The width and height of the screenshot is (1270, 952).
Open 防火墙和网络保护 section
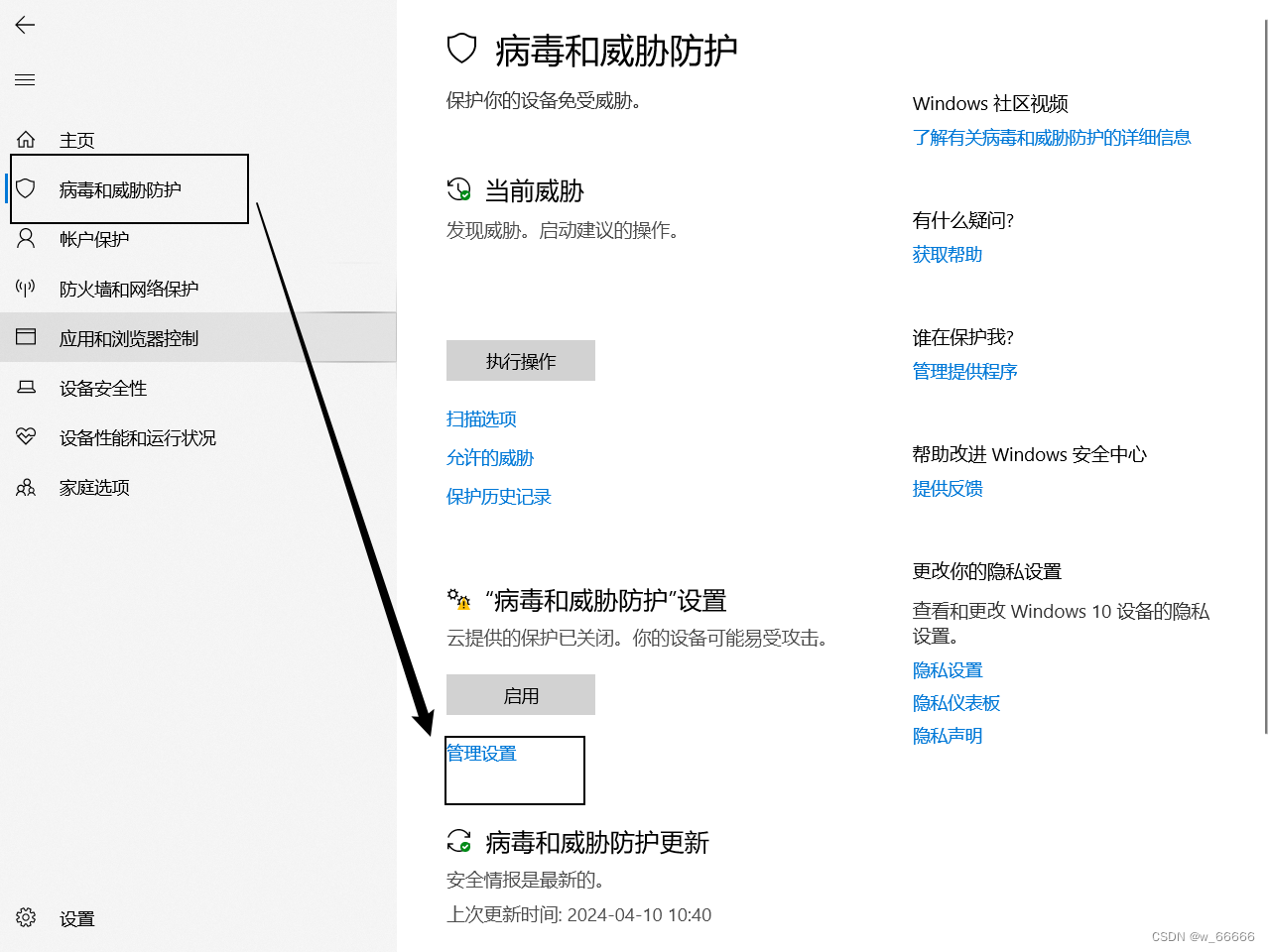[198, 289]
